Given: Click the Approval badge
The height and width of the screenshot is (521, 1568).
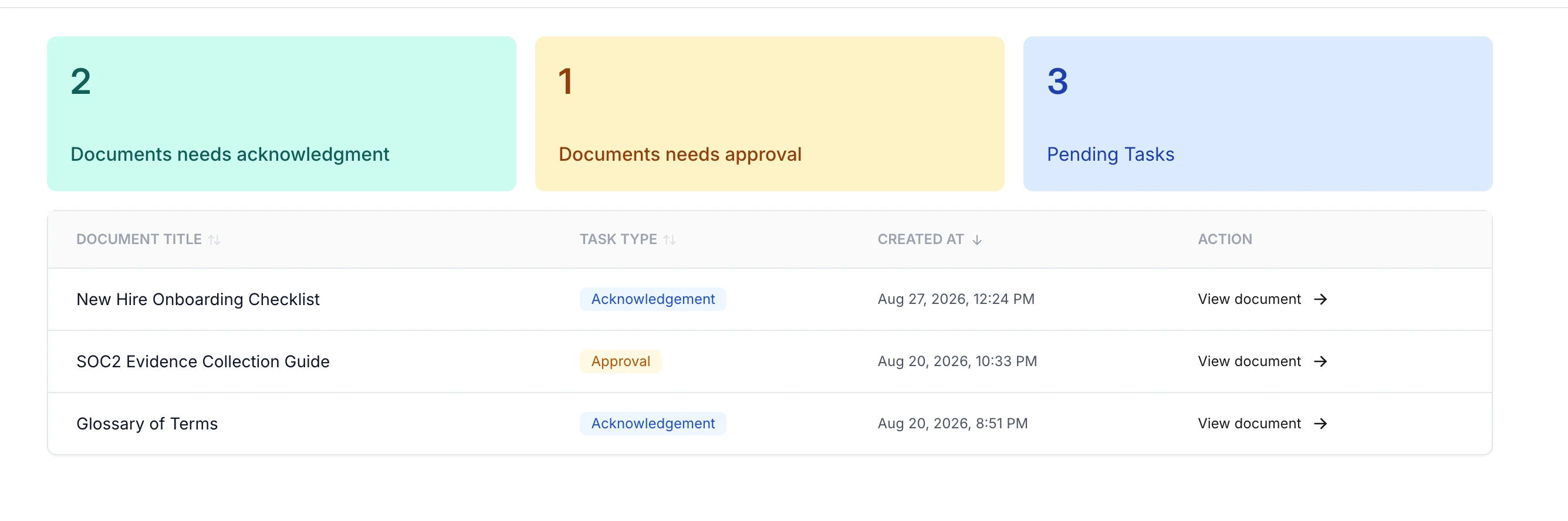Looking at the screenshot, I should pos(620,361).
